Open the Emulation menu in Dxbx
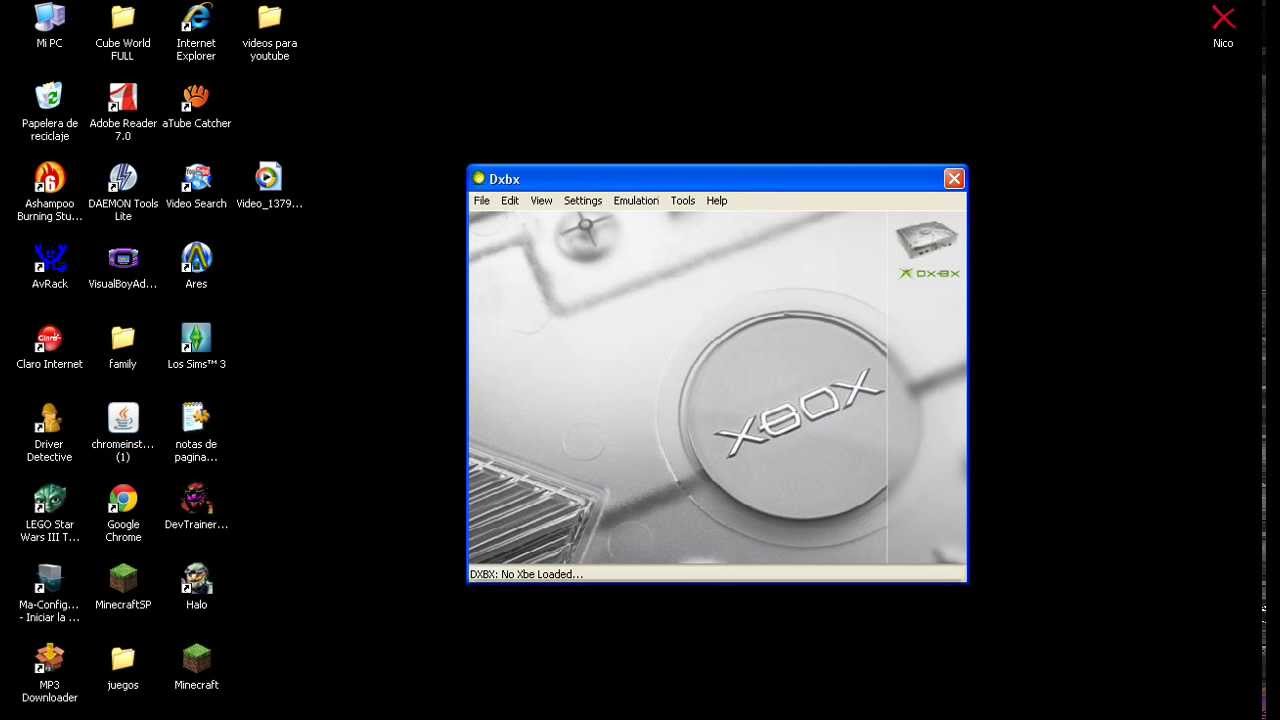1280x720 pixels. pos(636,201)
